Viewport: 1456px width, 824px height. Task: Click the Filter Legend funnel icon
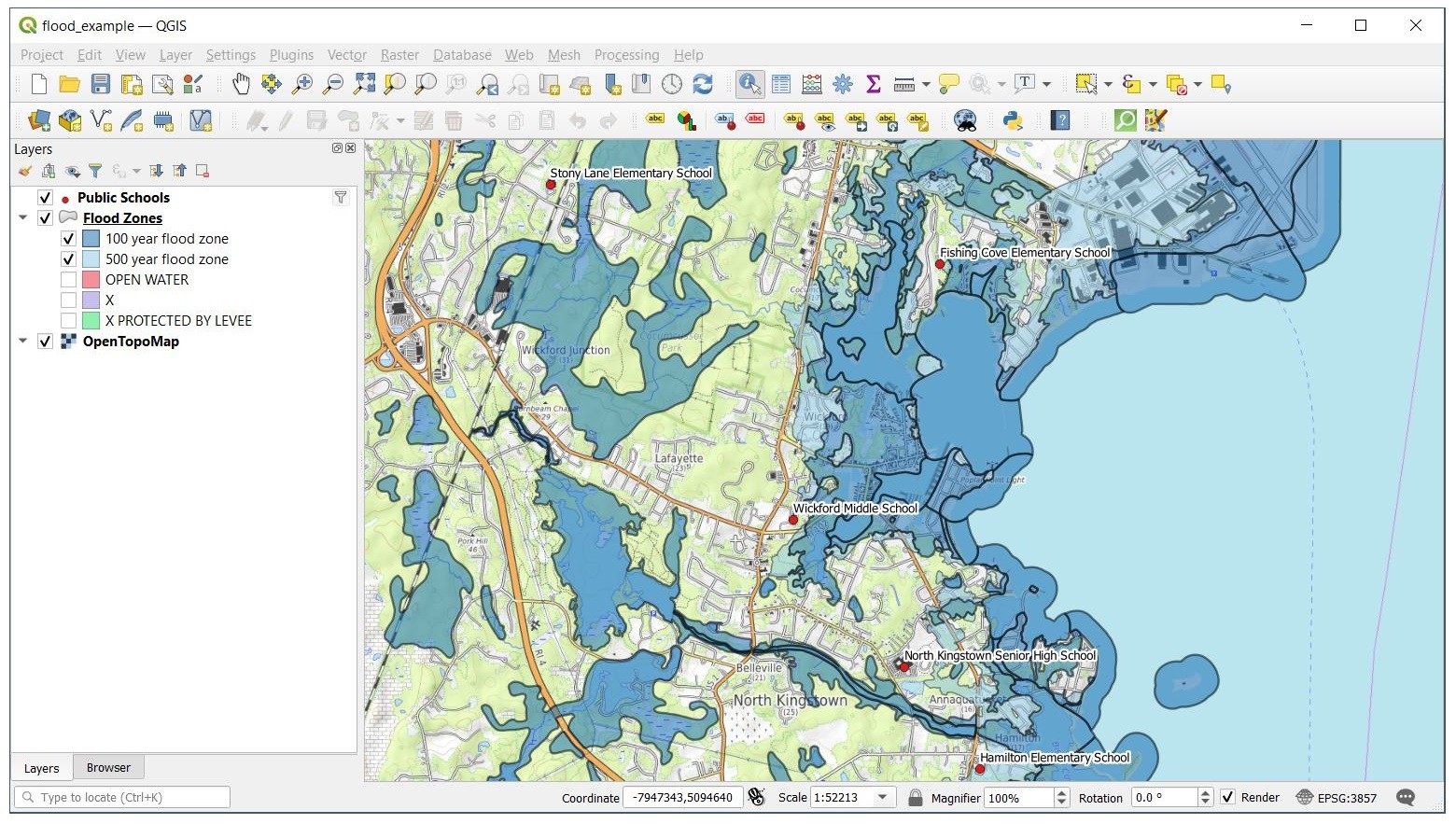(95, 171)
